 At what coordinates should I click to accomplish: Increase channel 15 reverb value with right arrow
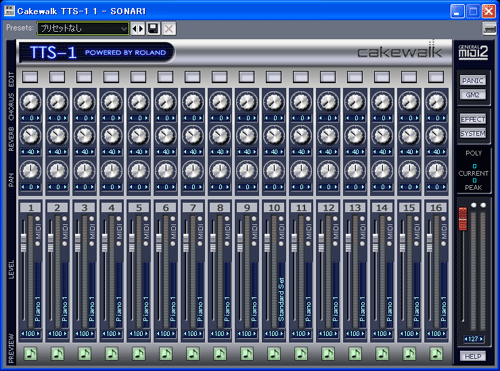[417, 152]
